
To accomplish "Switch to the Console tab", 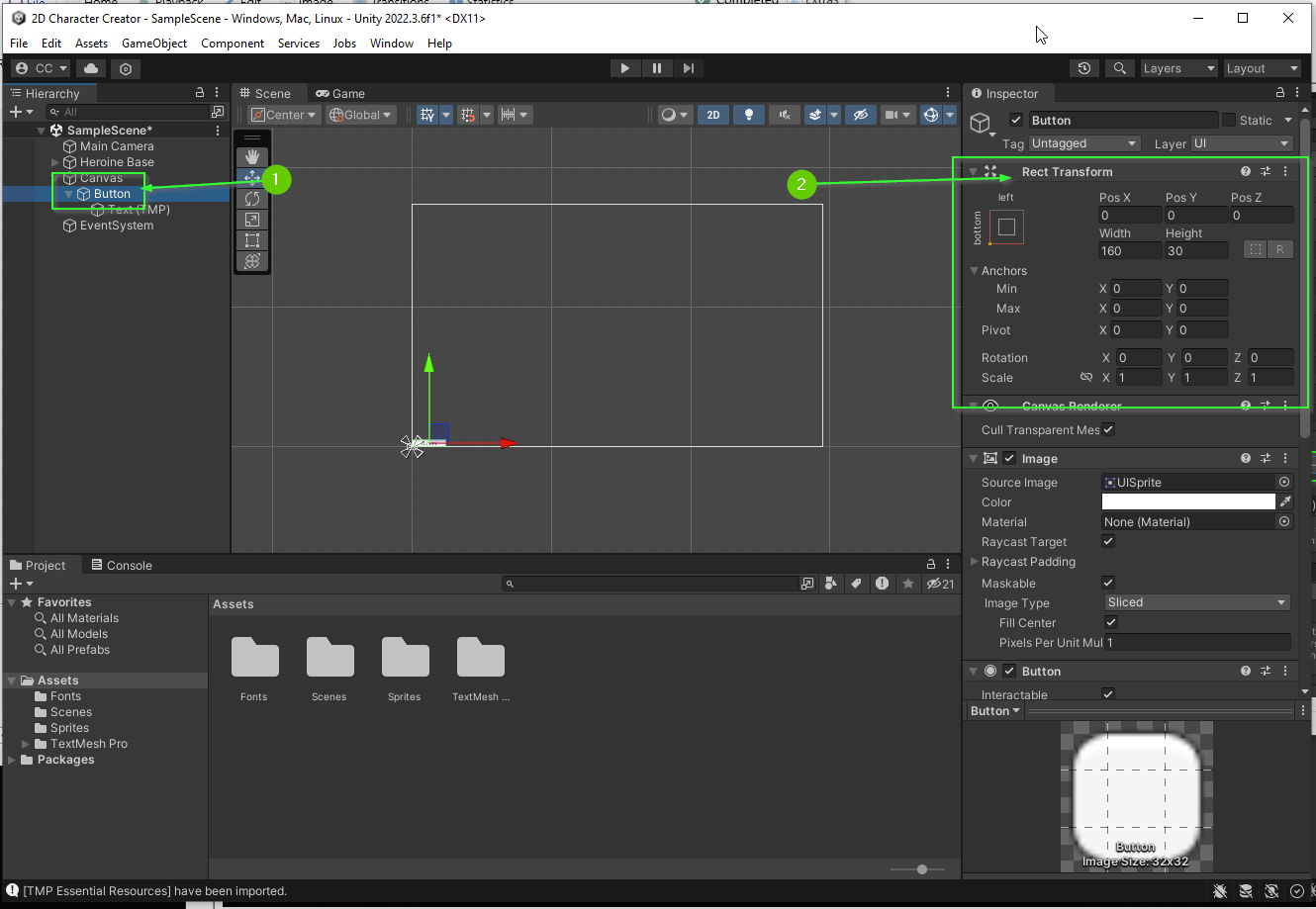I will [122, 566].
